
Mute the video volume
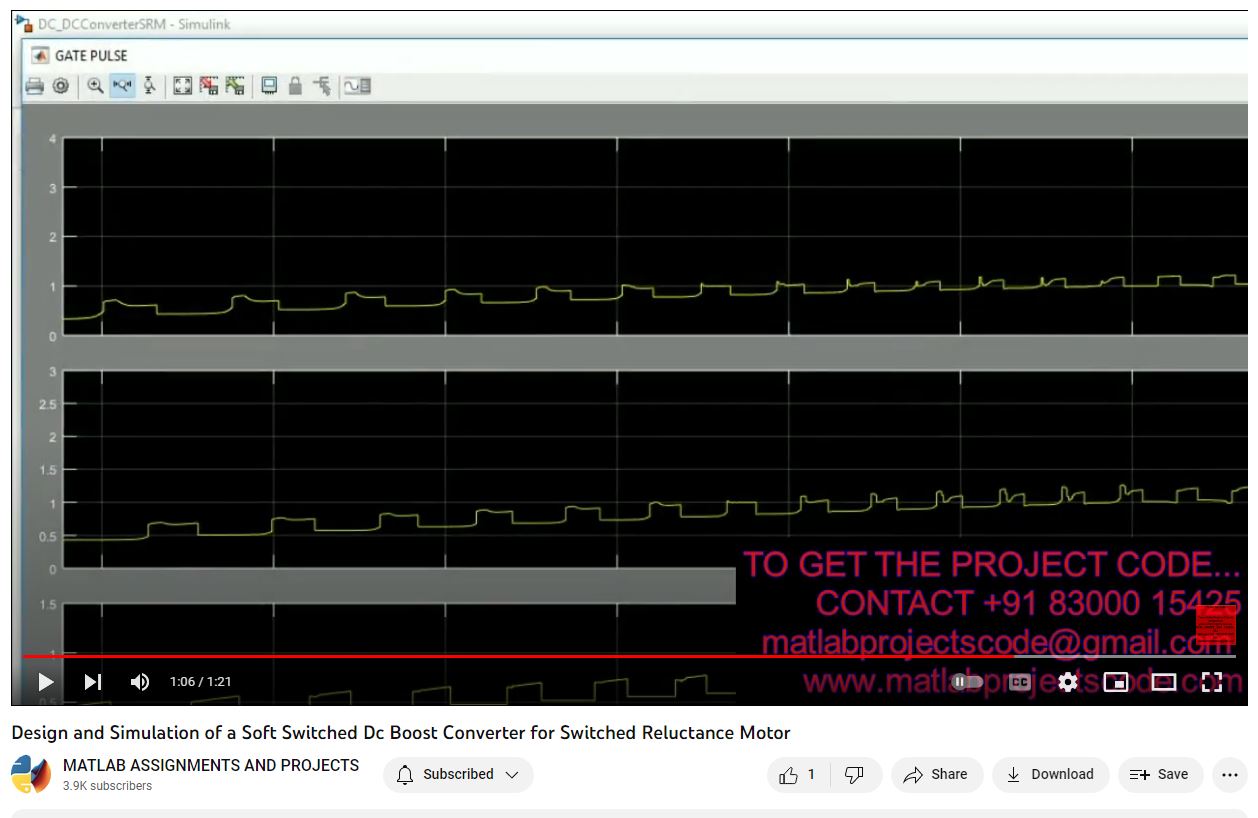click(140, 682)
